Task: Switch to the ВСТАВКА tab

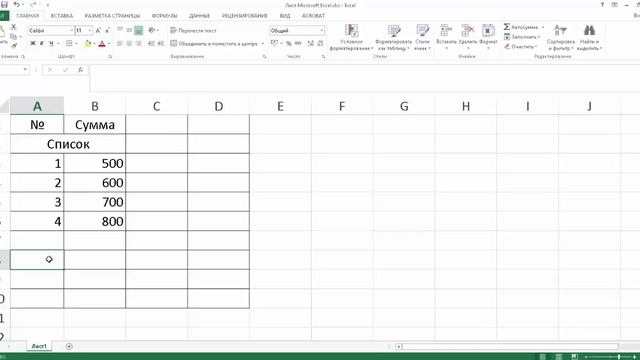Action: point(62,16)
